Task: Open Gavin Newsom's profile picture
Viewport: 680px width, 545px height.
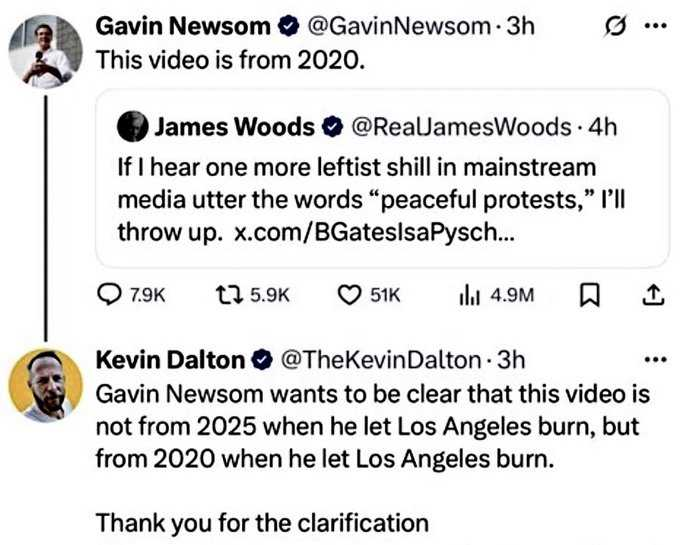Action: [46, 52]
